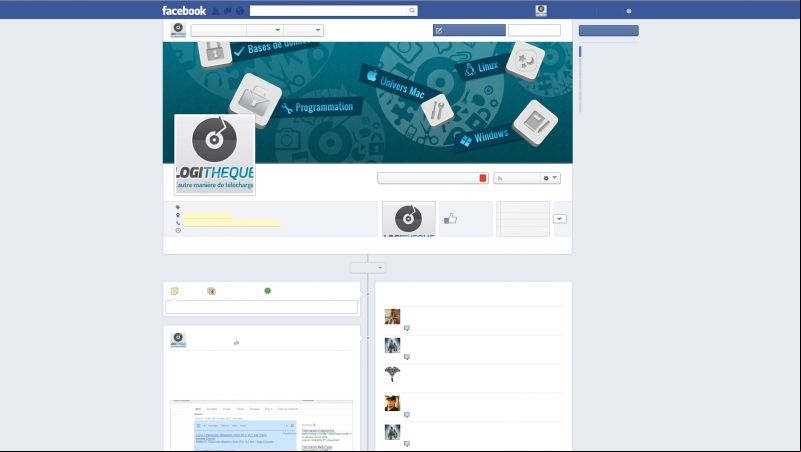This screenshot has width=801, height=452.
Task: Click the search magnifier icon
Action: click(x=412, y=11)
